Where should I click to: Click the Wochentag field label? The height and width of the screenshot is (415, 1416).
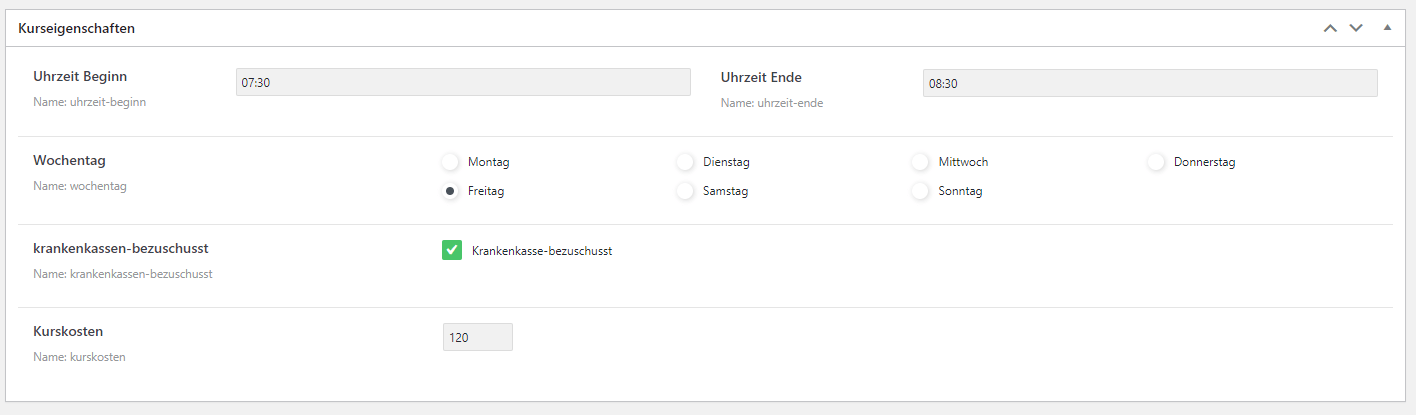[69, 160]
